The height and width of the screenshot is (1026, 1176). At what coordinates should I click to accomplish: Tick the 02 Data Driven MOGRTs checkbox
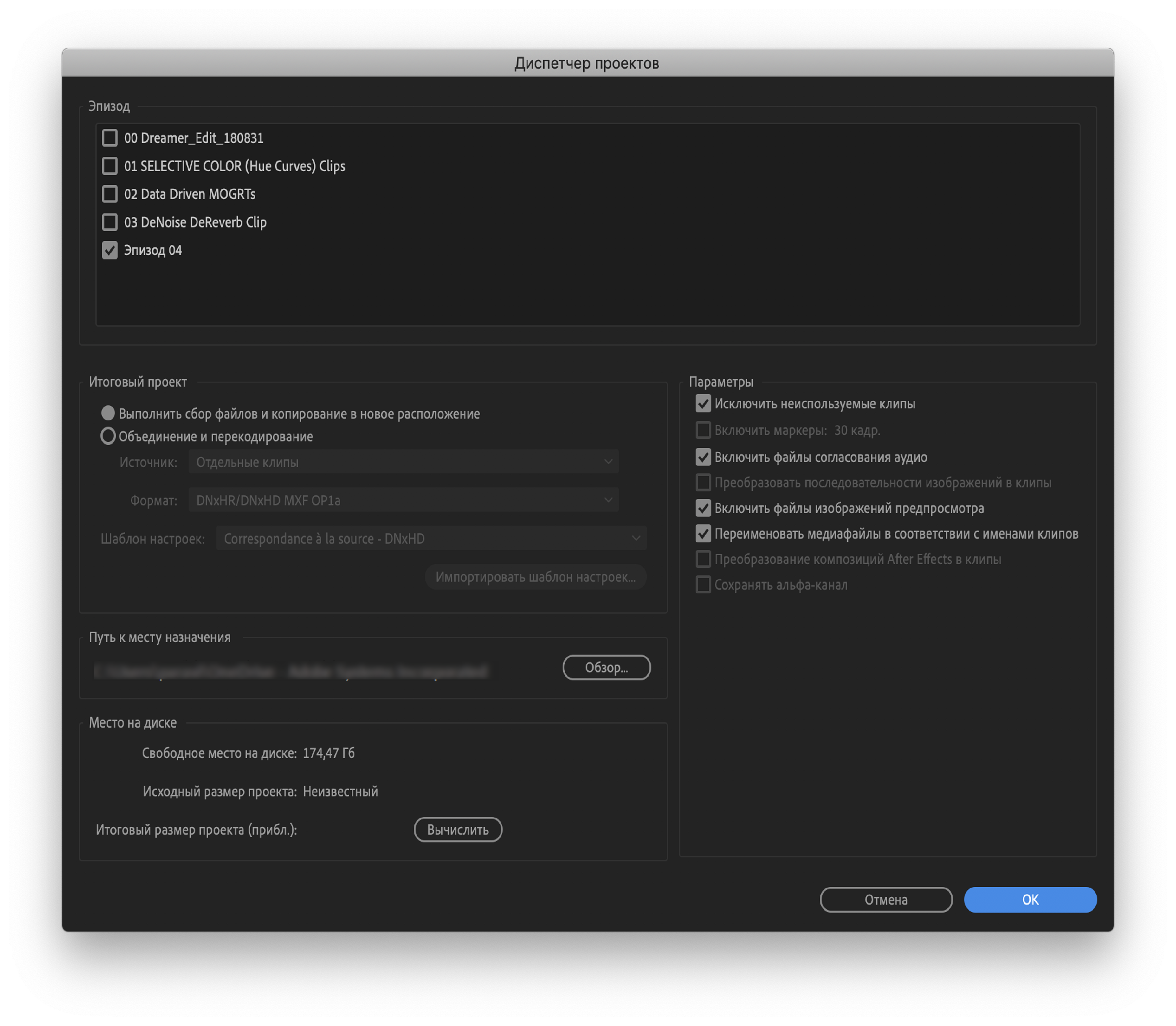click(x=109, y=194)
